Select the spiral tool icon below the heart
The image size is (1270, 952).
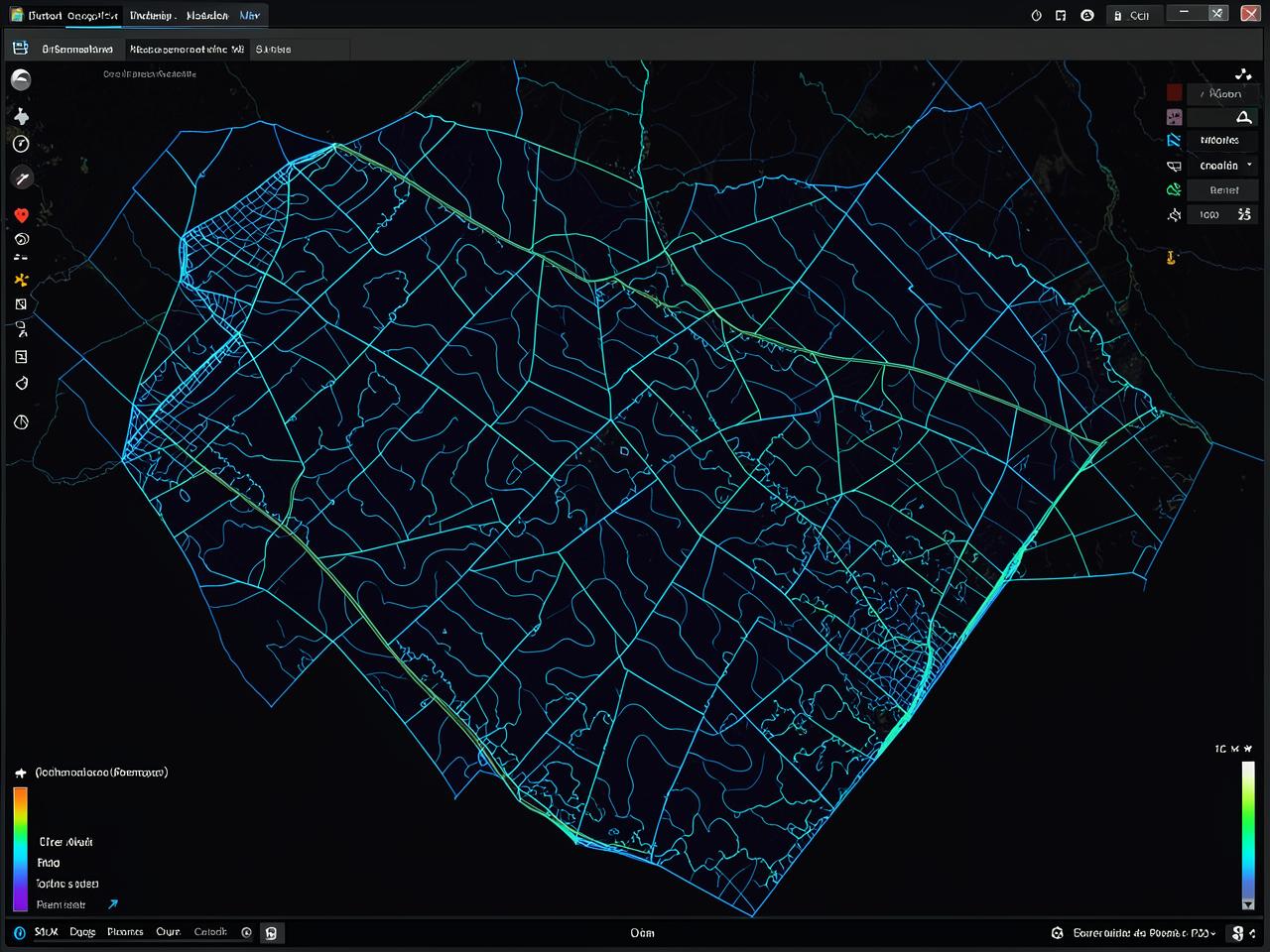21,239
